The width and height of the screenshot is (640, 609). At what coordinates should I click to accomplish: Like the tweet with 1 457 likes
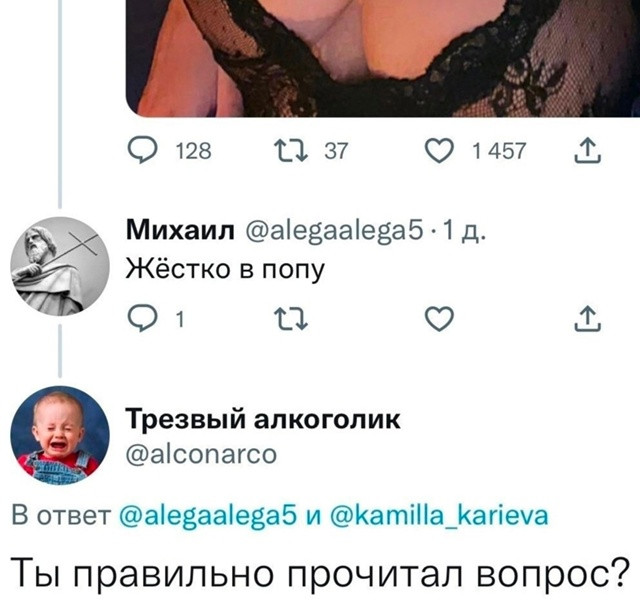click(x=439, y=151)
